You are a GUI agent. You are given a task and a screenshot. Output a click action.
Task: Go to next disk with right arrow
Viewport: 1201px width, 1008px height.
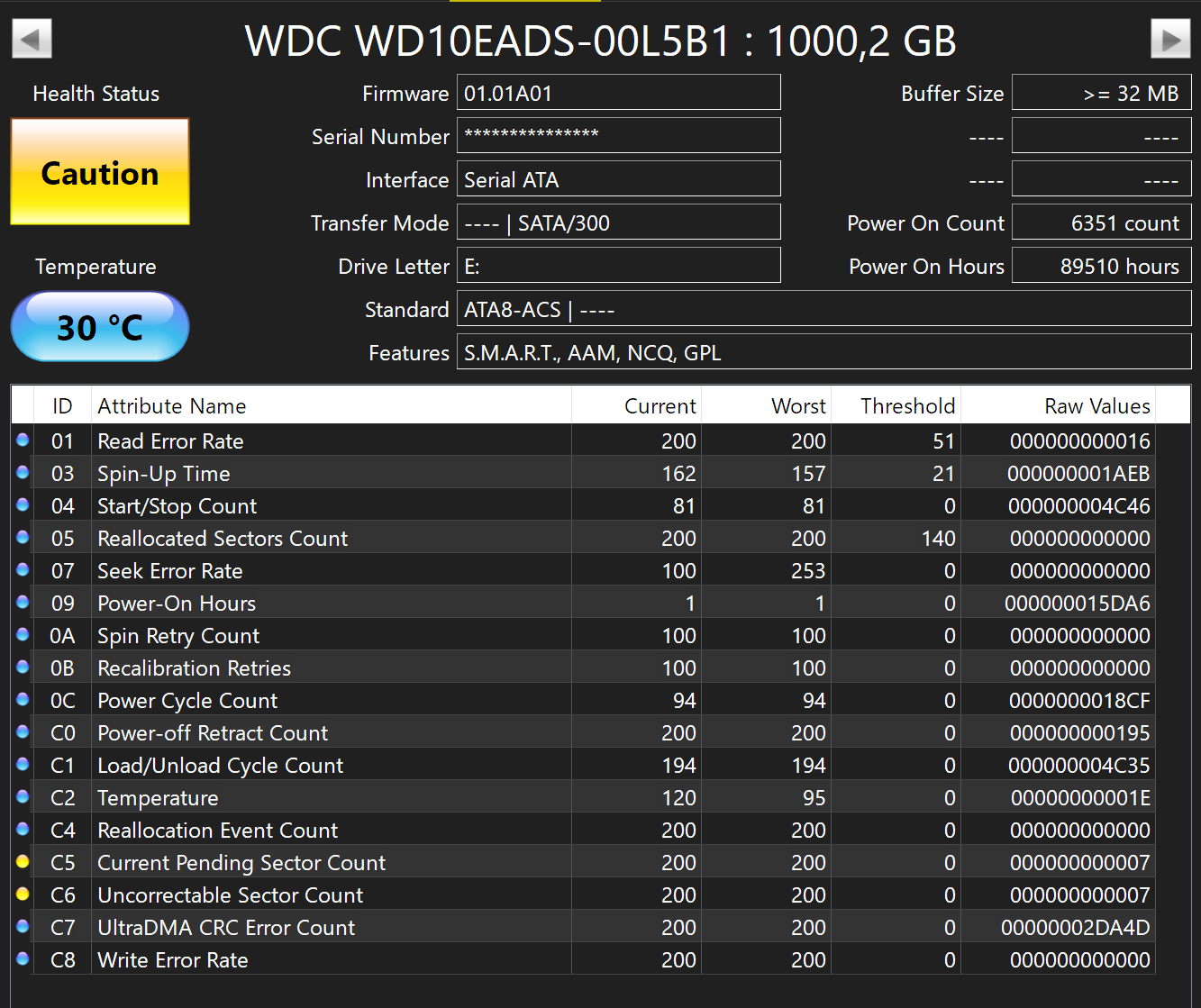[x=1170, y=39]
